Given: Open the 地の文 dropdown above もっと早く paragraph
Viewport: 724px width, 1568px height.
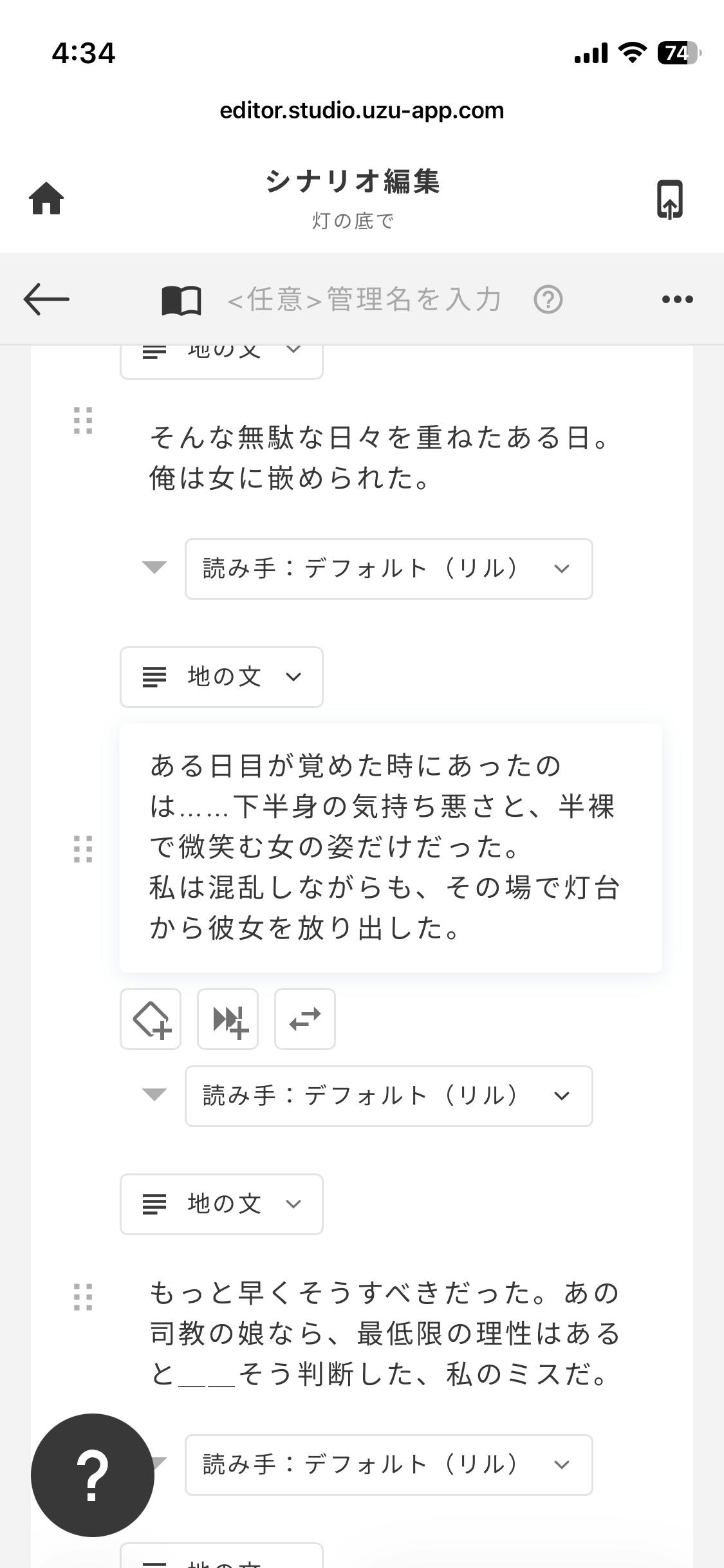Looking at the screenshot, I should 221,1204.
